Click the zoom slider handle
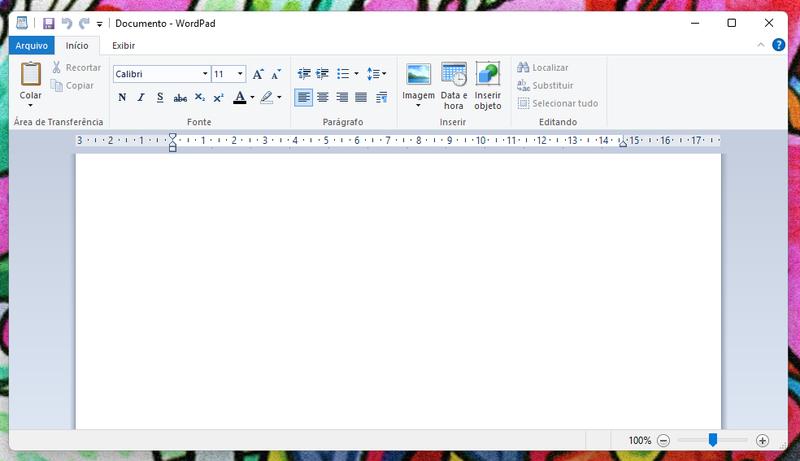 [x=713, y=440]
